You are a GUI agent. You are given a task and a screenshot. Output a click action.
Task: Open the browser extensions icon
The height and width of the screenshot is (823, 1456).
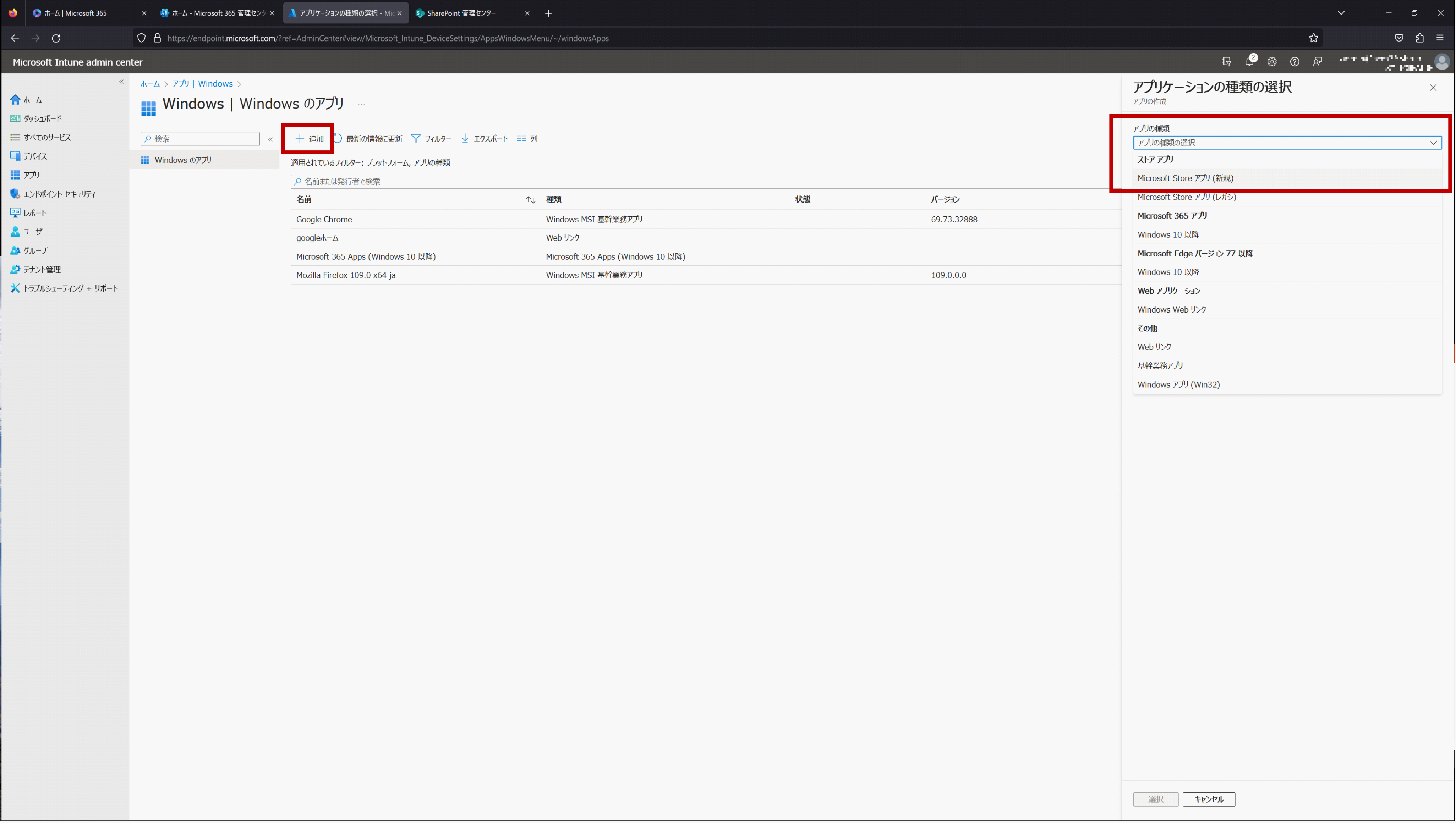click(1419, 38)
